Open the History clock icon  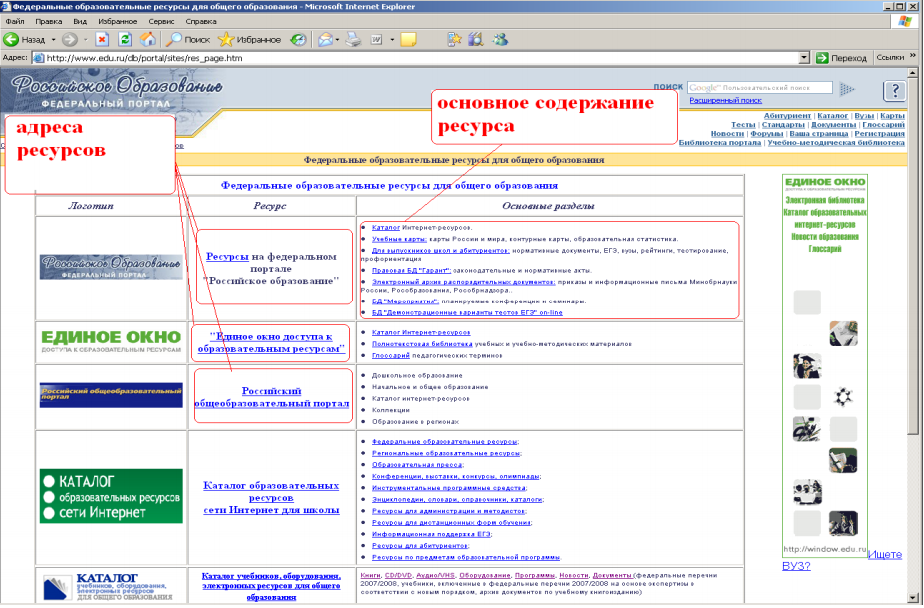(x=298, y=39)
